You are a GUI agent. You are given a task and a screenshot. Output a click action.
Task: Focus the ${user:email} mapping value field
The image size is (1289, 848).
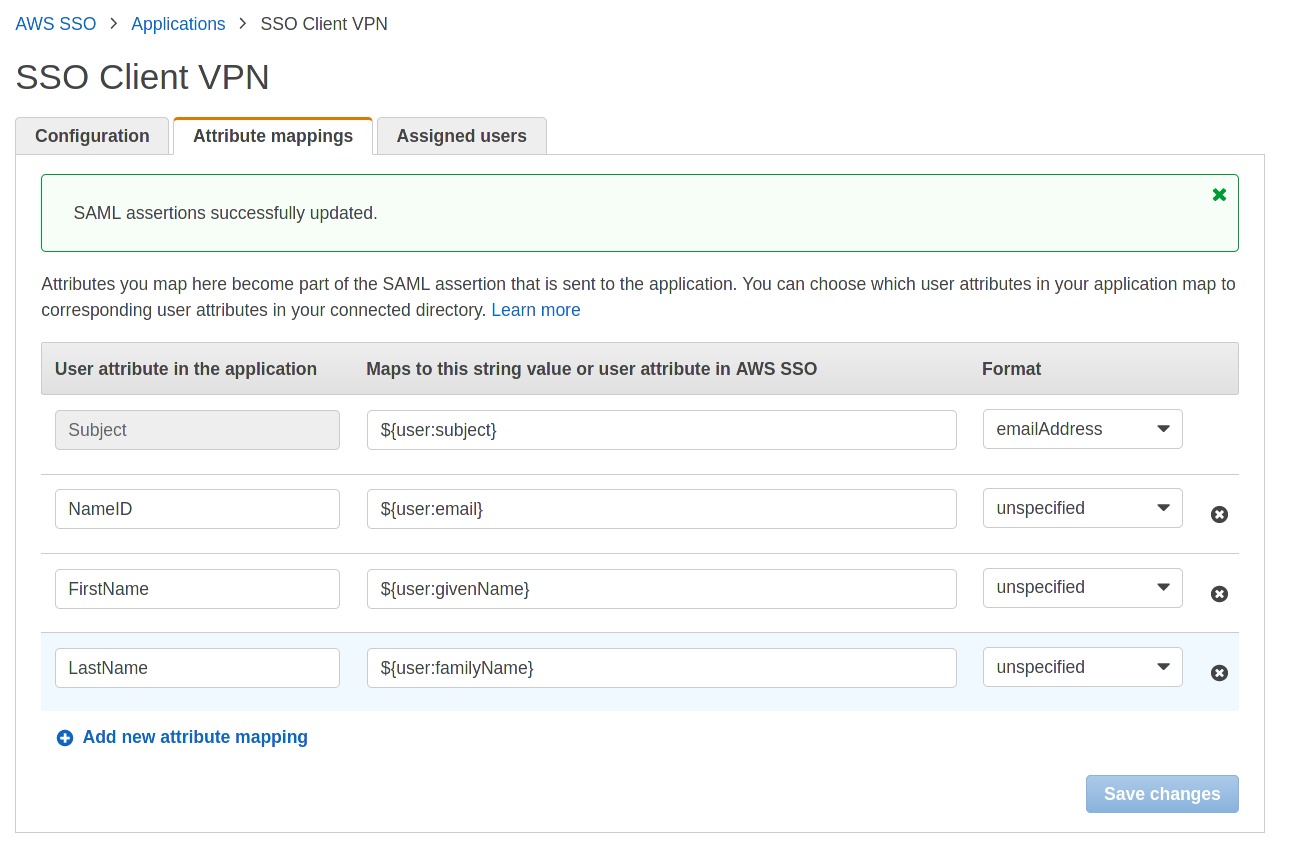[x=661, y=509]
